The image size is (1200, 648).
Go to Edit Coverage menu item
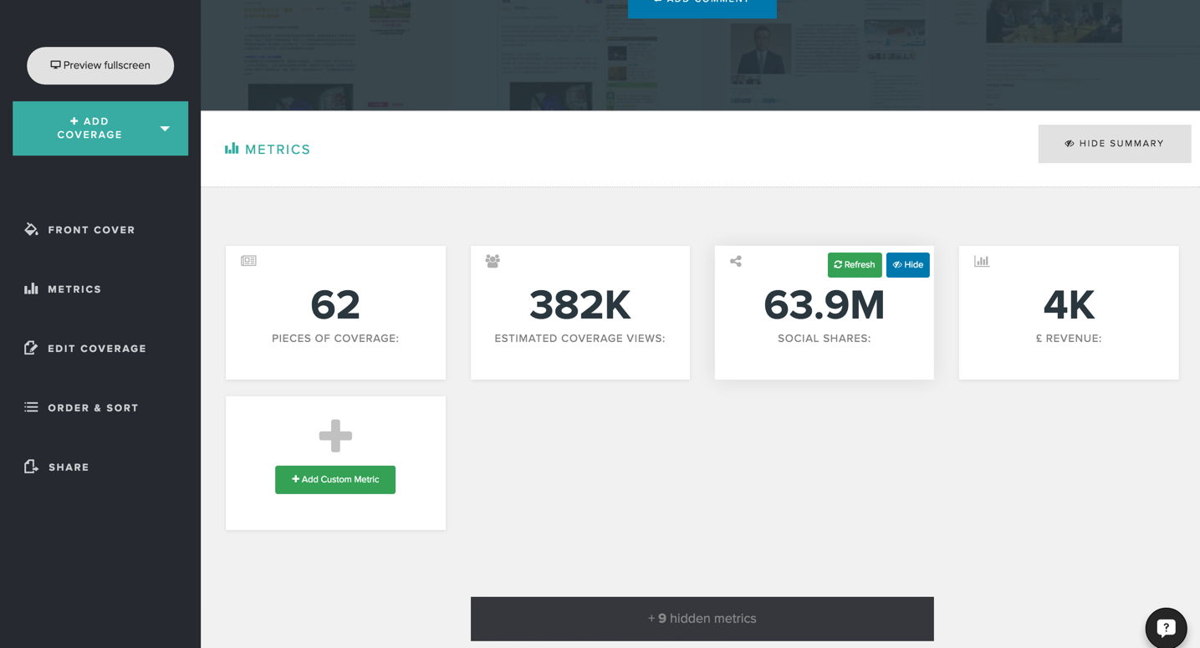96,348
